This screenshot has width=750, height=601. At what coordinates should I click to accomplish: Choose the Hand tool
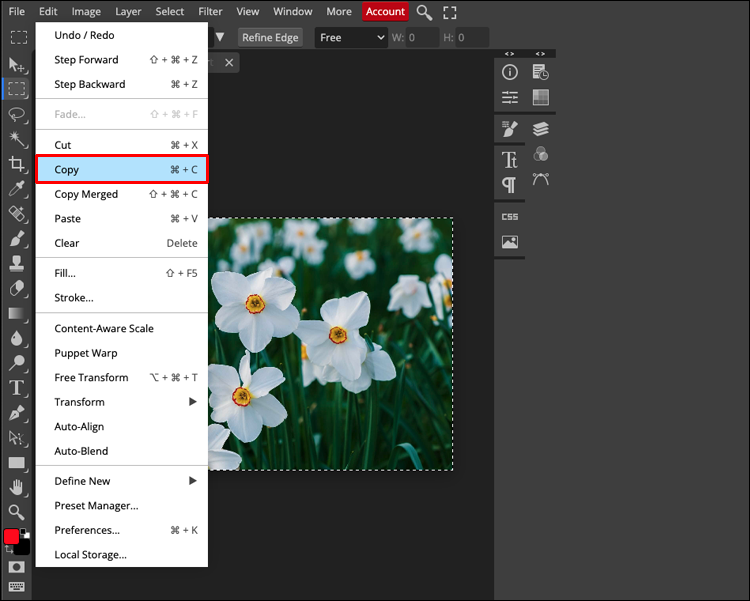(x=17, y=487)
